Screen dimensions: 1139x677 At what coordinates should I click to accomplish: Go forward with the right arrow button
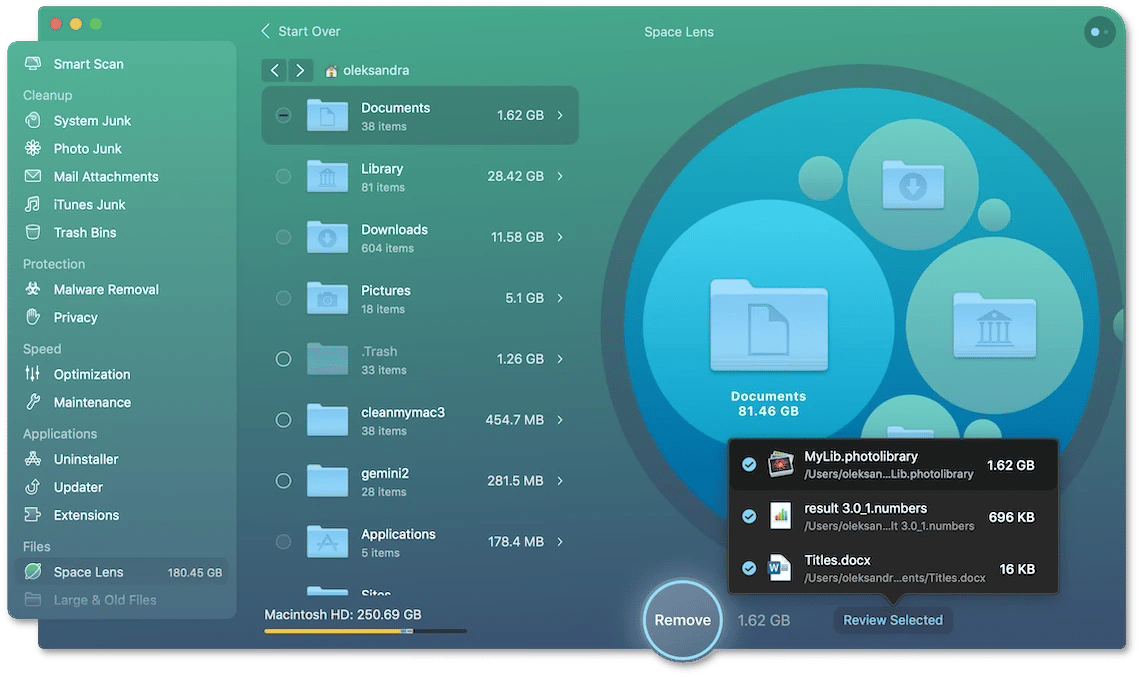click(300, 70)
